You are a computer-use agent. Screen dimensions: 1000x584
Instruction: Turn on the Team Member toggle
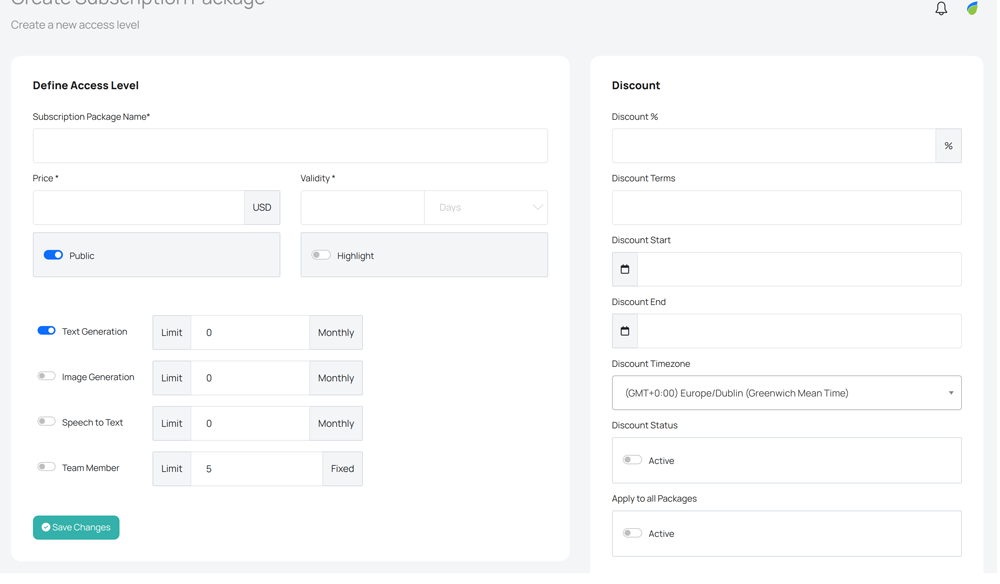47,467
